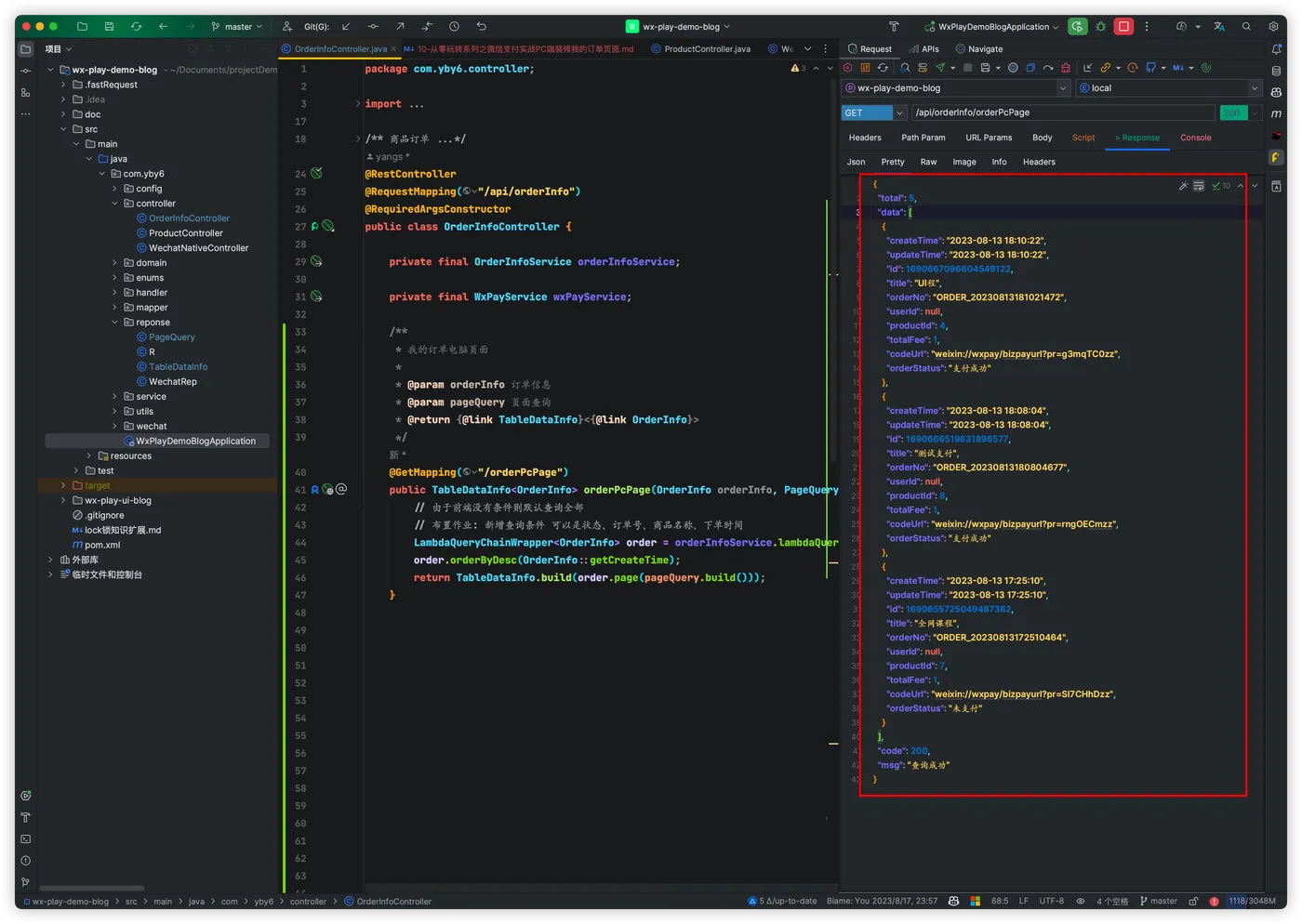The height and width of the screenshot is (924, 1302).
Task: Toggle soft-wrap in the response viewer
Action: tap(1199, 186)
